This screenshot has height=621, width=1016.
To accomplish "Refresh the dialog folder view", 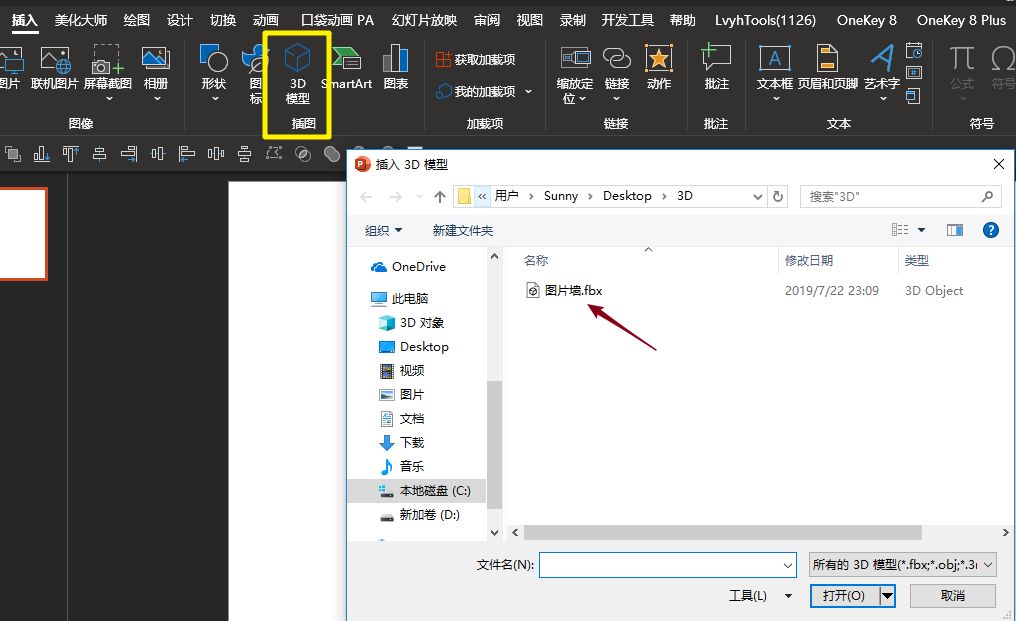I will [778, 196].
